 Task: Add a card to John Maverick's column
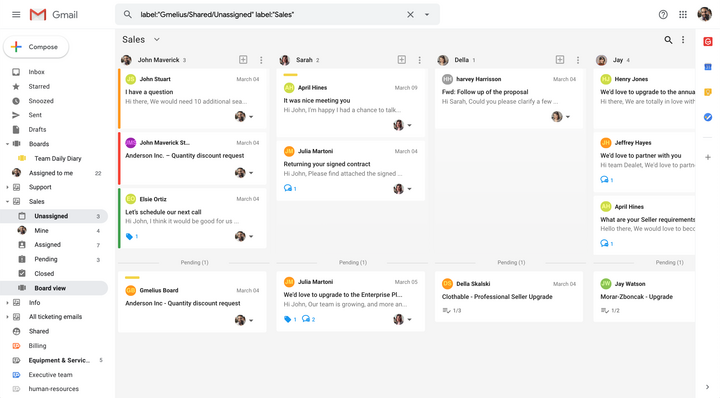[243, 60]
